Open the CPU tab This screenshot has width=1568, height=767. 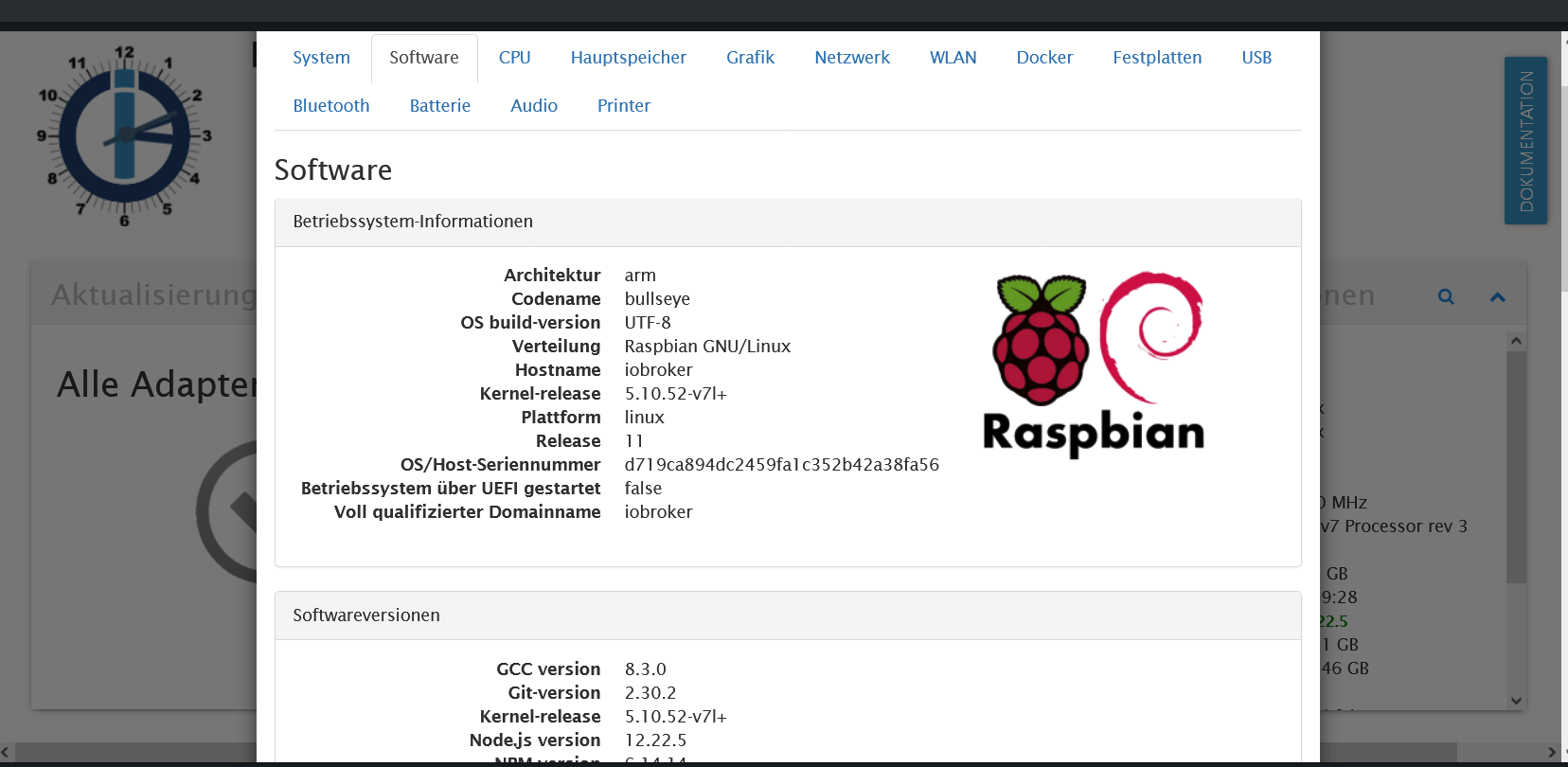click(x=514, y=58)
